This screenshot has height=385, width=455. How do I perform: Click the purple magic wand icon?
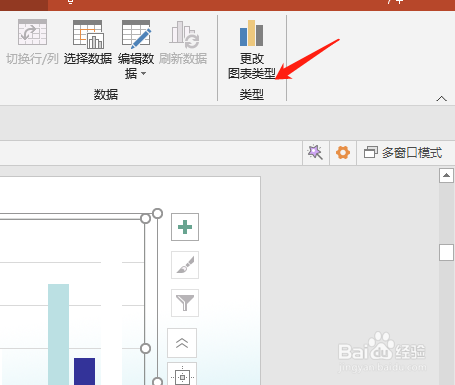[x=315, y=153]
